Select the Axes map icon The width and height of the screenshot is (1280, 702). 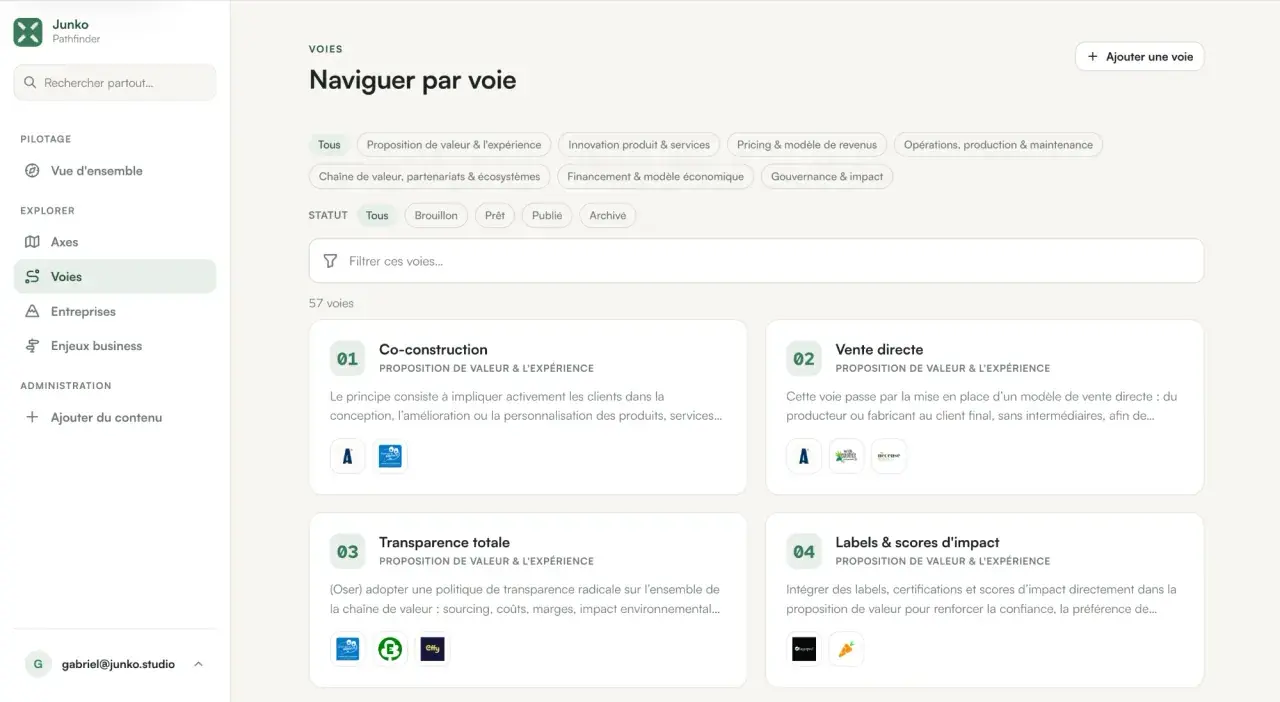(32, 242)
